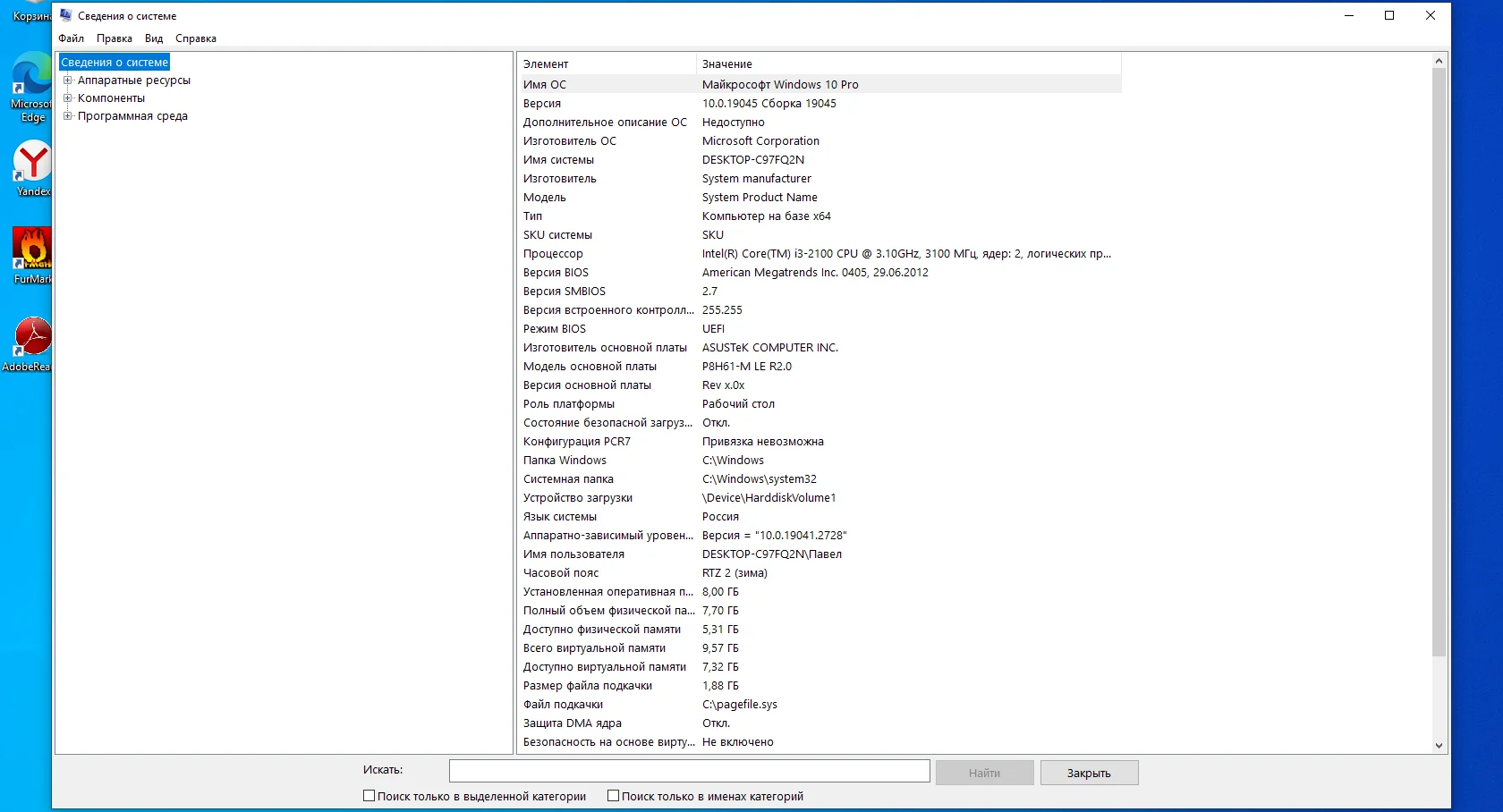Select the Всего виртуальной памяти row

pos(819,648)
